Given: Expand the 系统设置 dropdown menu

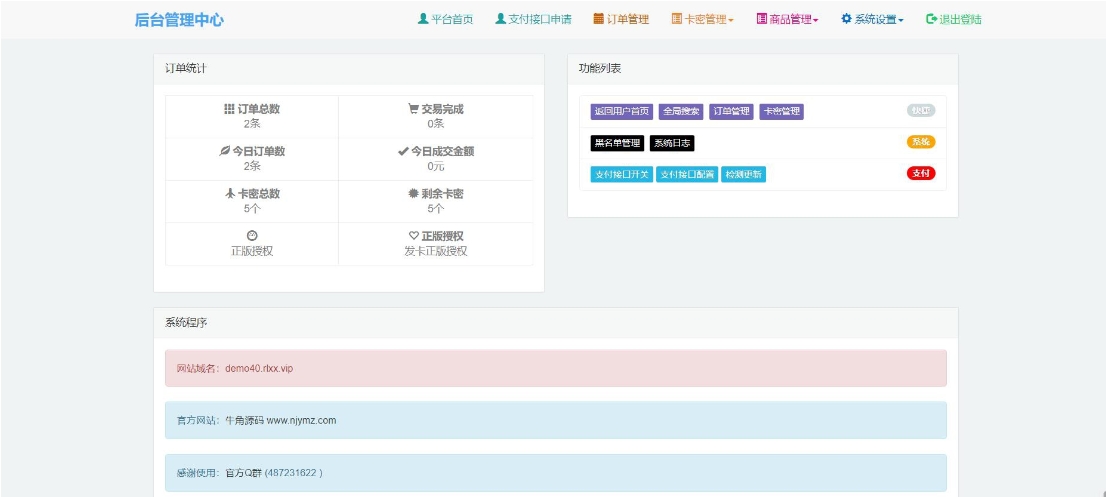Looking at the screenshot, I should click(873, 19).
